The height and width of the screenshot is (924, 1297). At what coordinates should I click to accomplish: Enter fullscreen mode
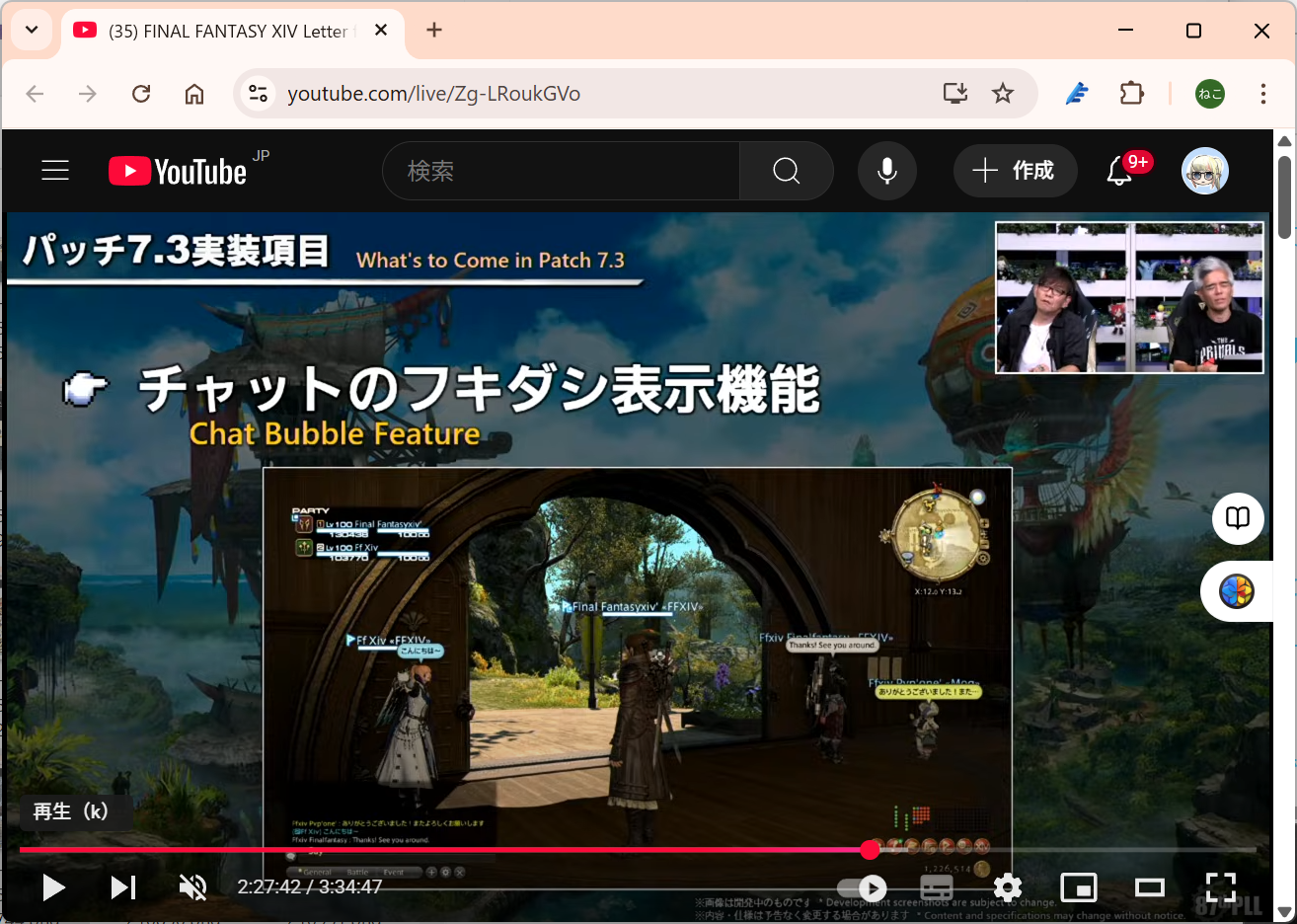pyautogui.click(x=1221, y=886)
